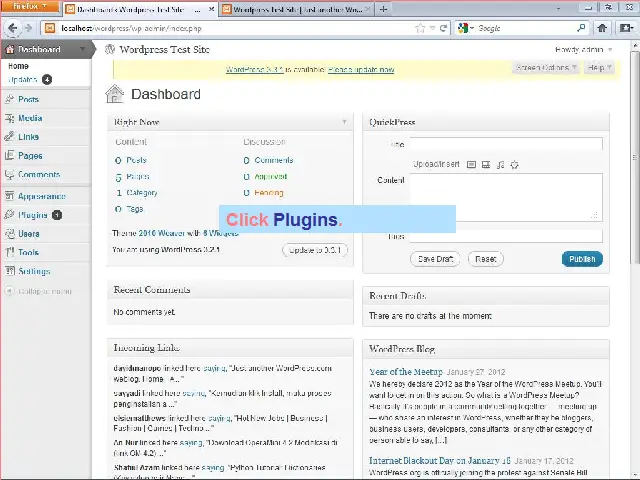Viewport: 640px width, 480px height.
Task: Click the WordPress logo beside site title
Action: pos(110,49)
